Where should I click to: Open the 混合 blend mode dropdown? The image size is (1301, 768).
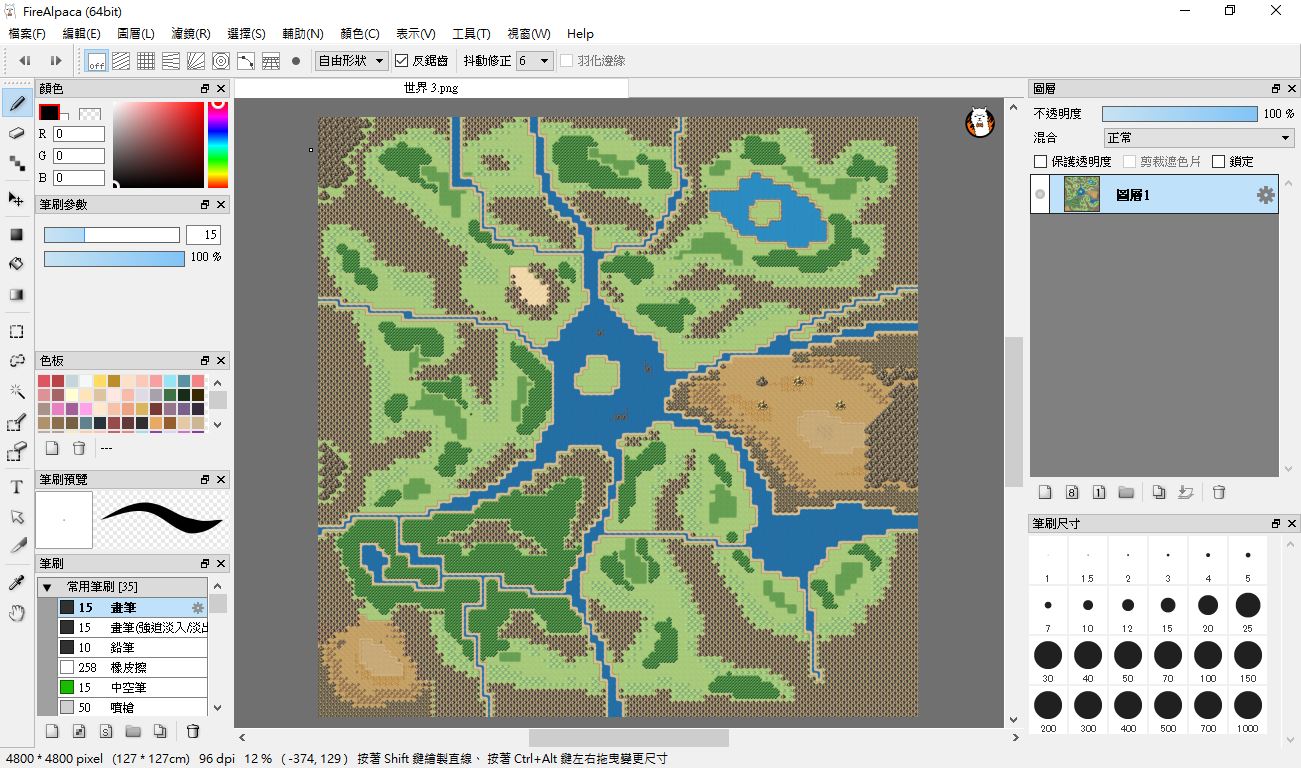[1198, 138]
